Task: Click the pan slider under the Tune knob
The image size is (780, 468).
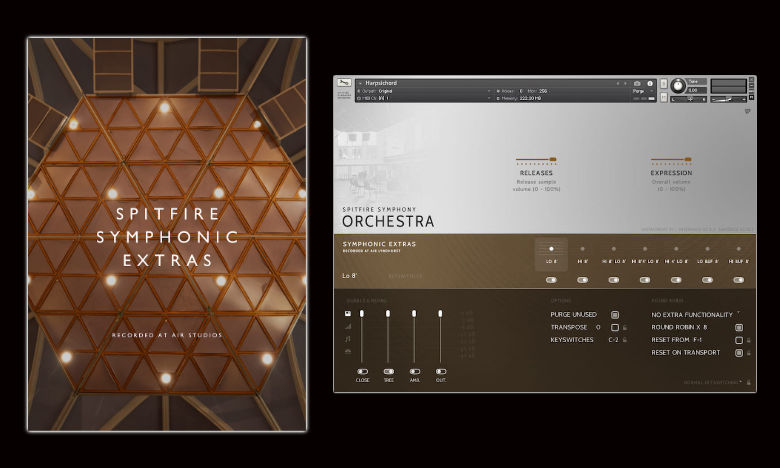Action: pyautogui.click(x=688, y=99)
